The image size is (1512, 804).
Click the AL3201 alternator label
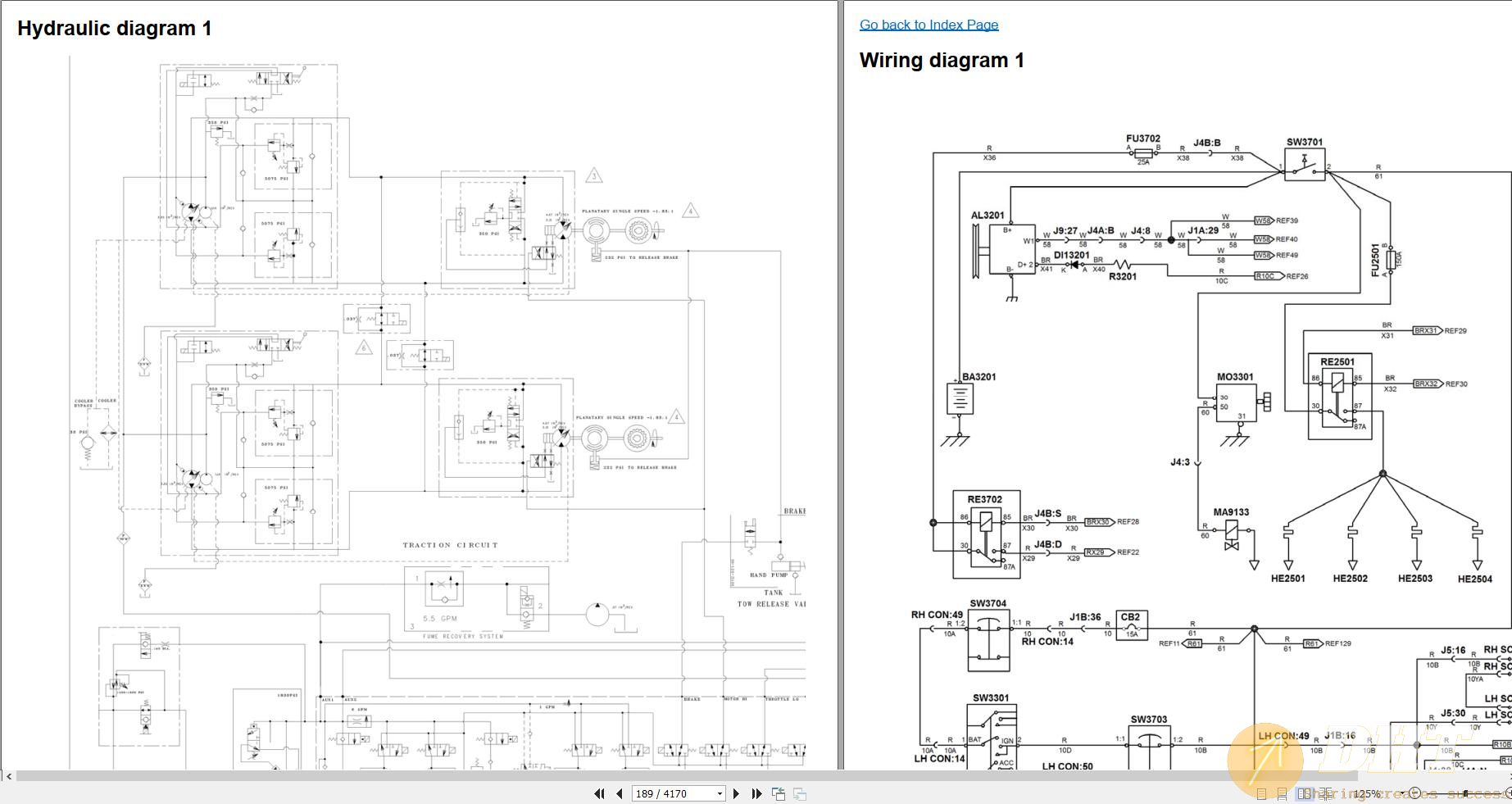pyautogui.click(x=988, y=216)
